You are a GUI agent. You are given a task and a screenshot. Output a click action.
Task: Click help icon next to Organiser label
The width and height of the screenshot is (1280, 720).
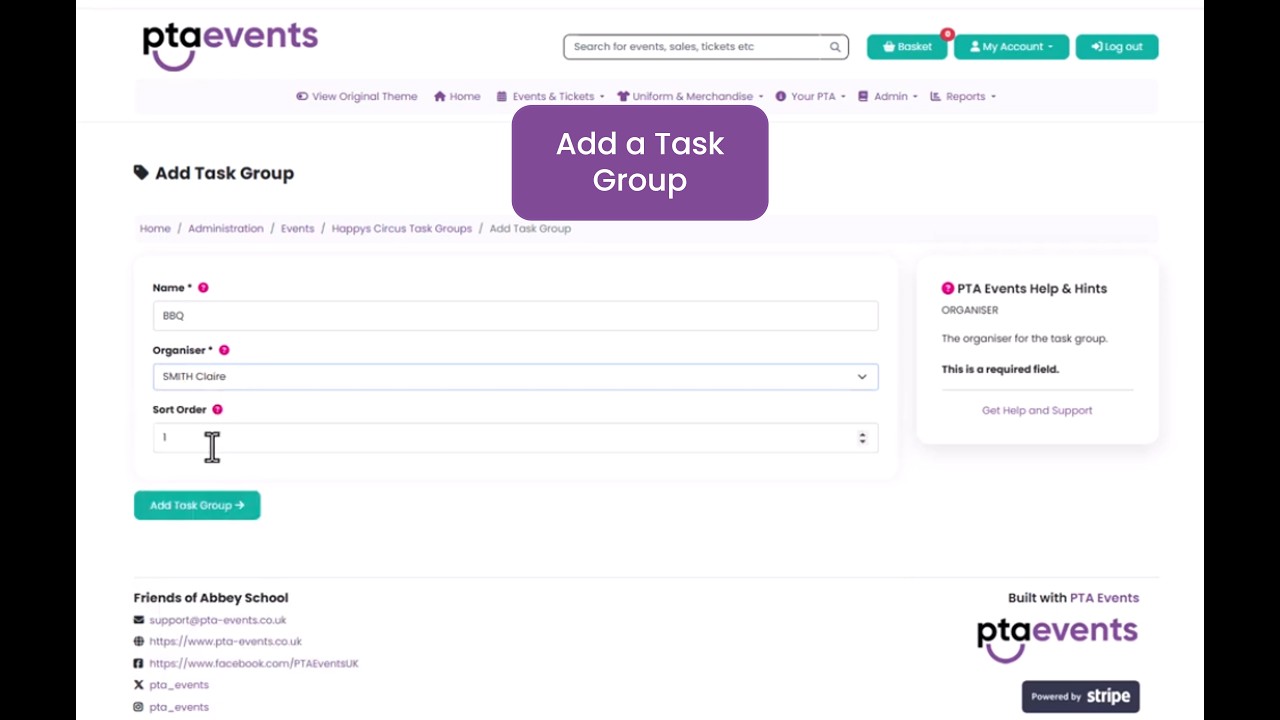pyautogui.click(x=224, y=351)
